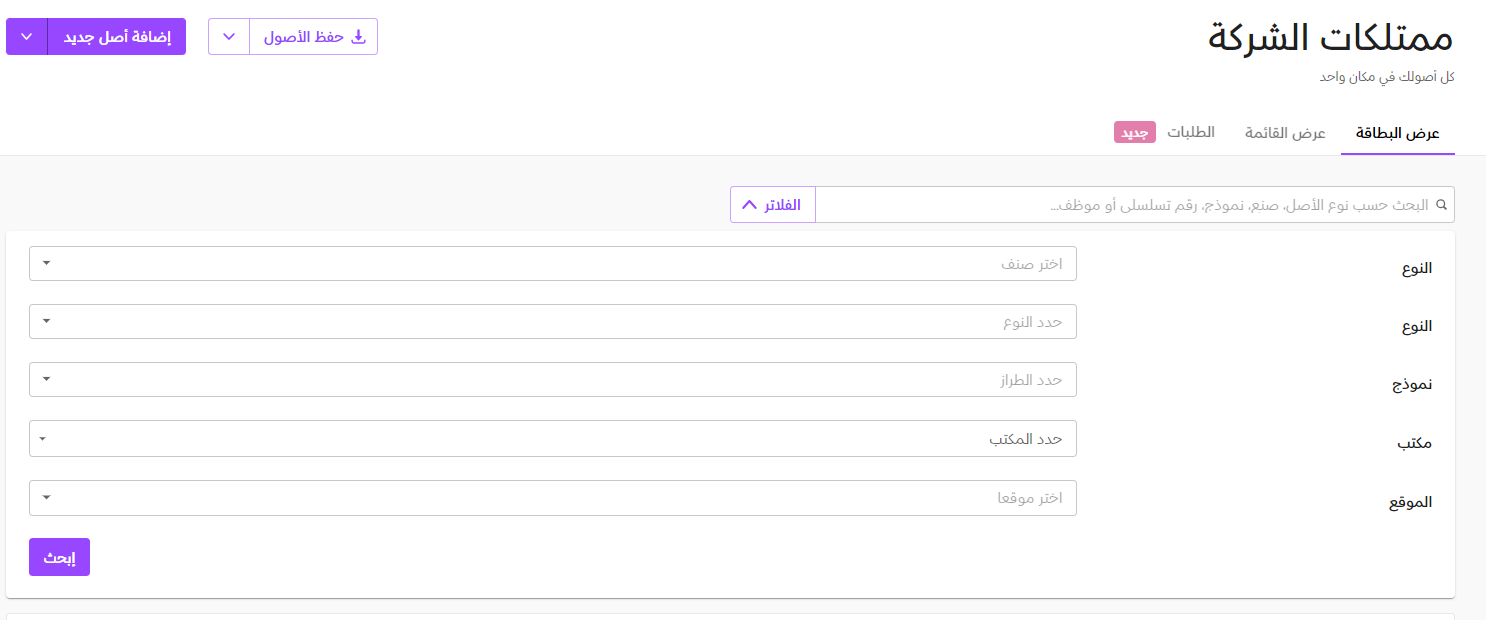1486x620 pixels.
Task: Switch to the عرض البطاقة tab
Action: coord(1397,133)
